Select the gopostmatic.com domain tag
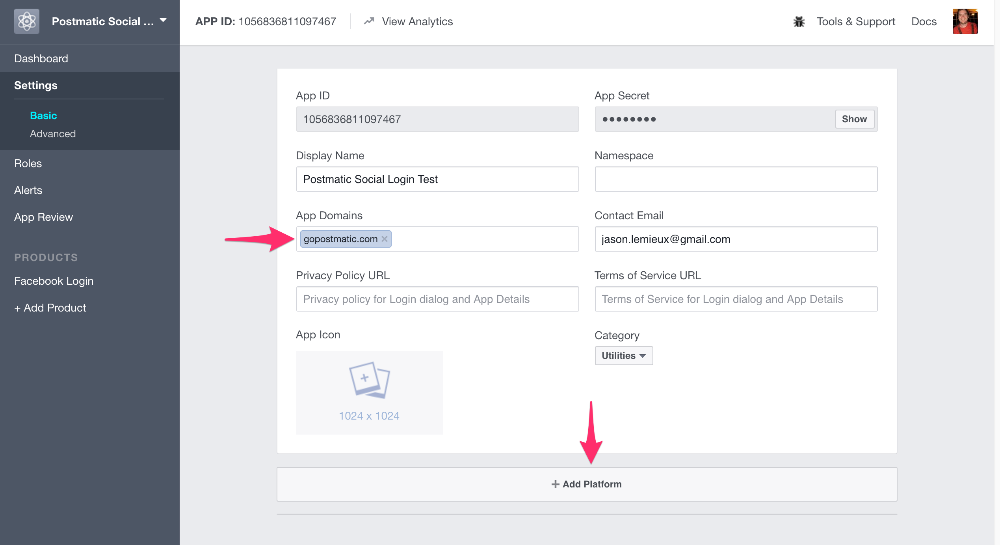 345,239
